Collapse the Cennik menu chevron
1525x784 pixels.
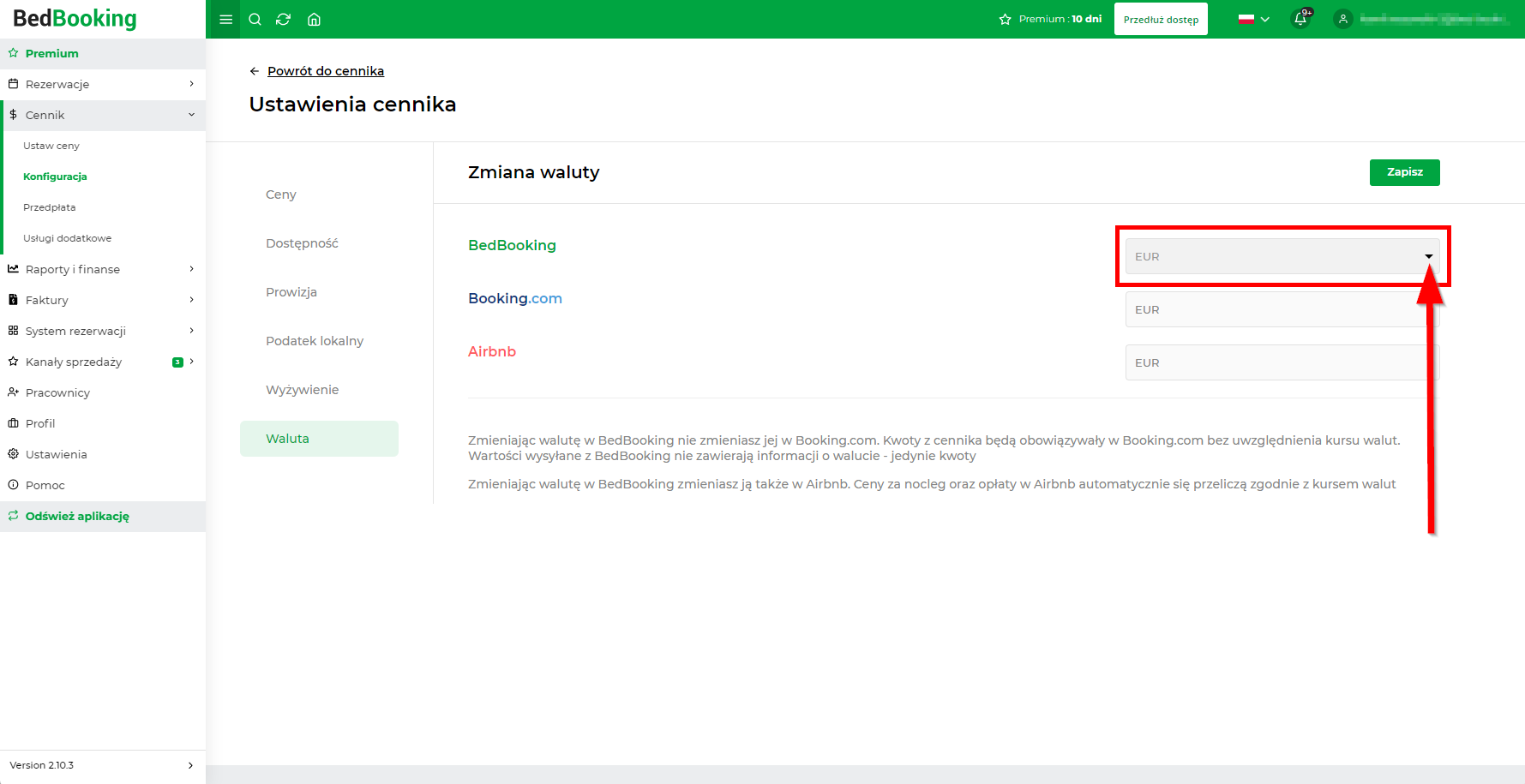click(x=191, y=115)
